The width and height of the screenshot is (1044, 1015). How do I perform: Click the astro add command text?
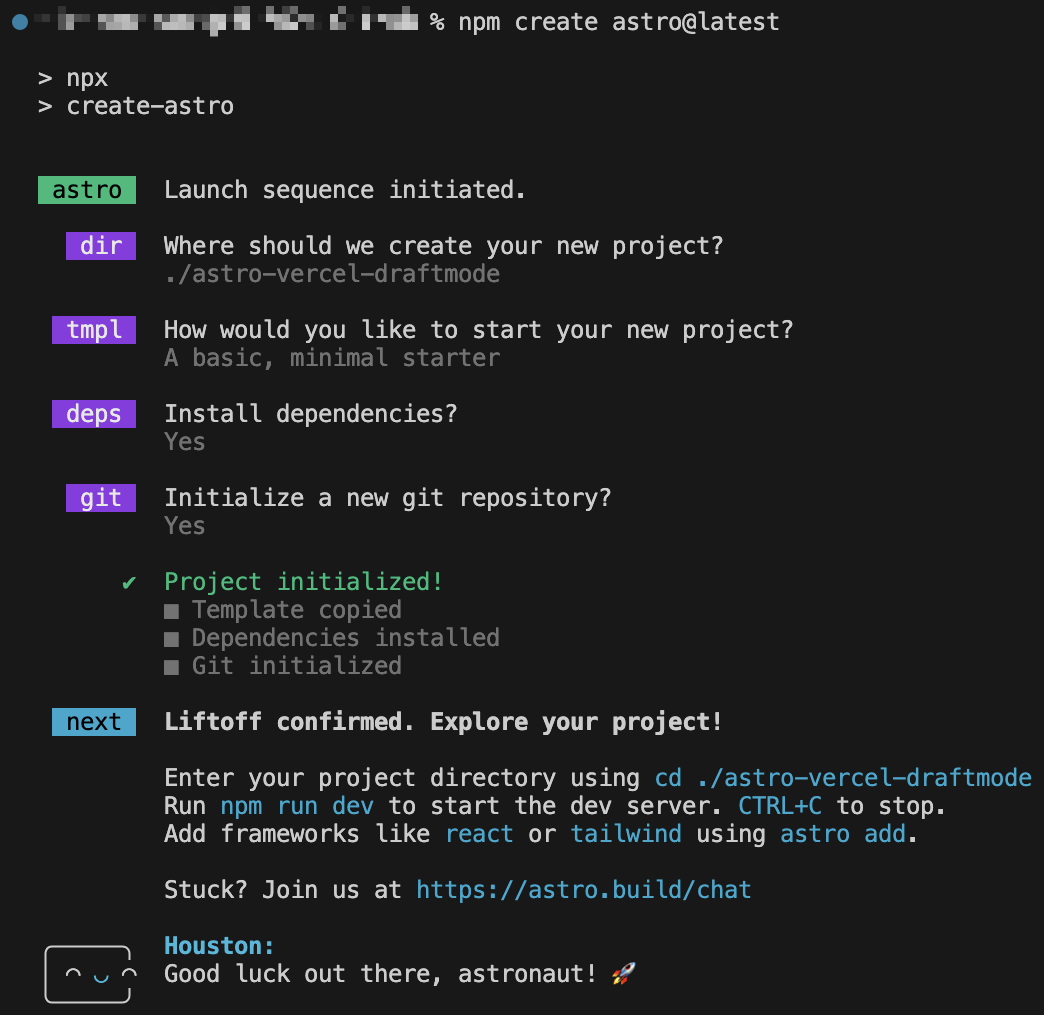click(843, 834)
